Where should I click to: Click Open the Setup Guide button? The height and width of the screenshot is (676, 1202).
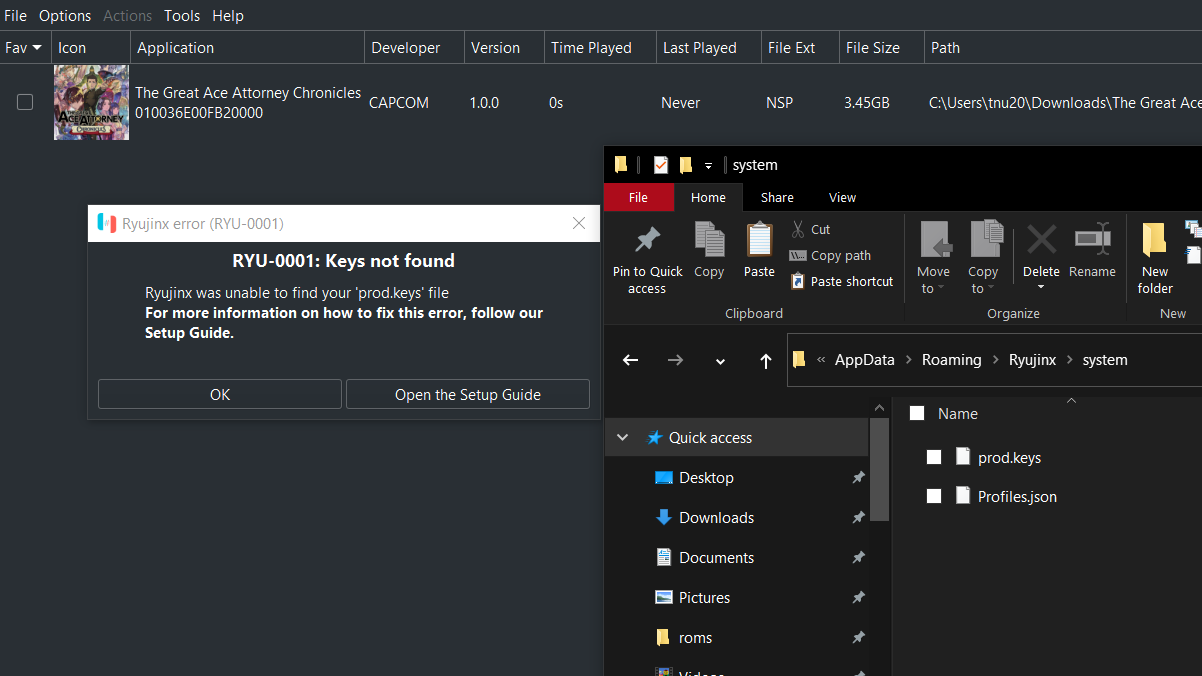point(467,394)
